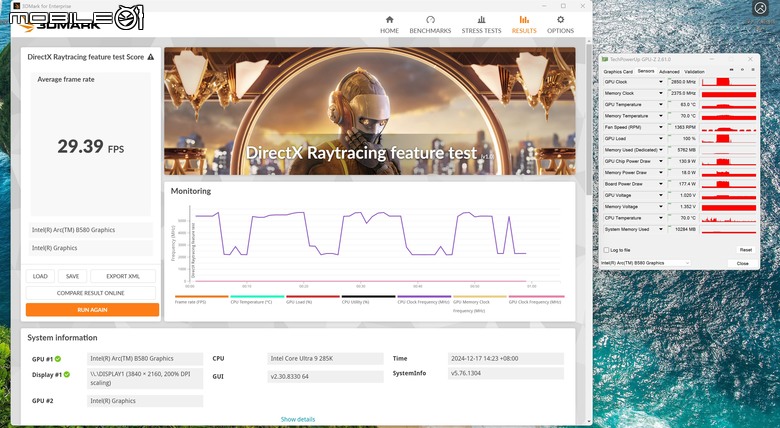780x428 pixels.
Task: Toggle the Frame rate (FPS) legend swatch
Action: [201, 297]
